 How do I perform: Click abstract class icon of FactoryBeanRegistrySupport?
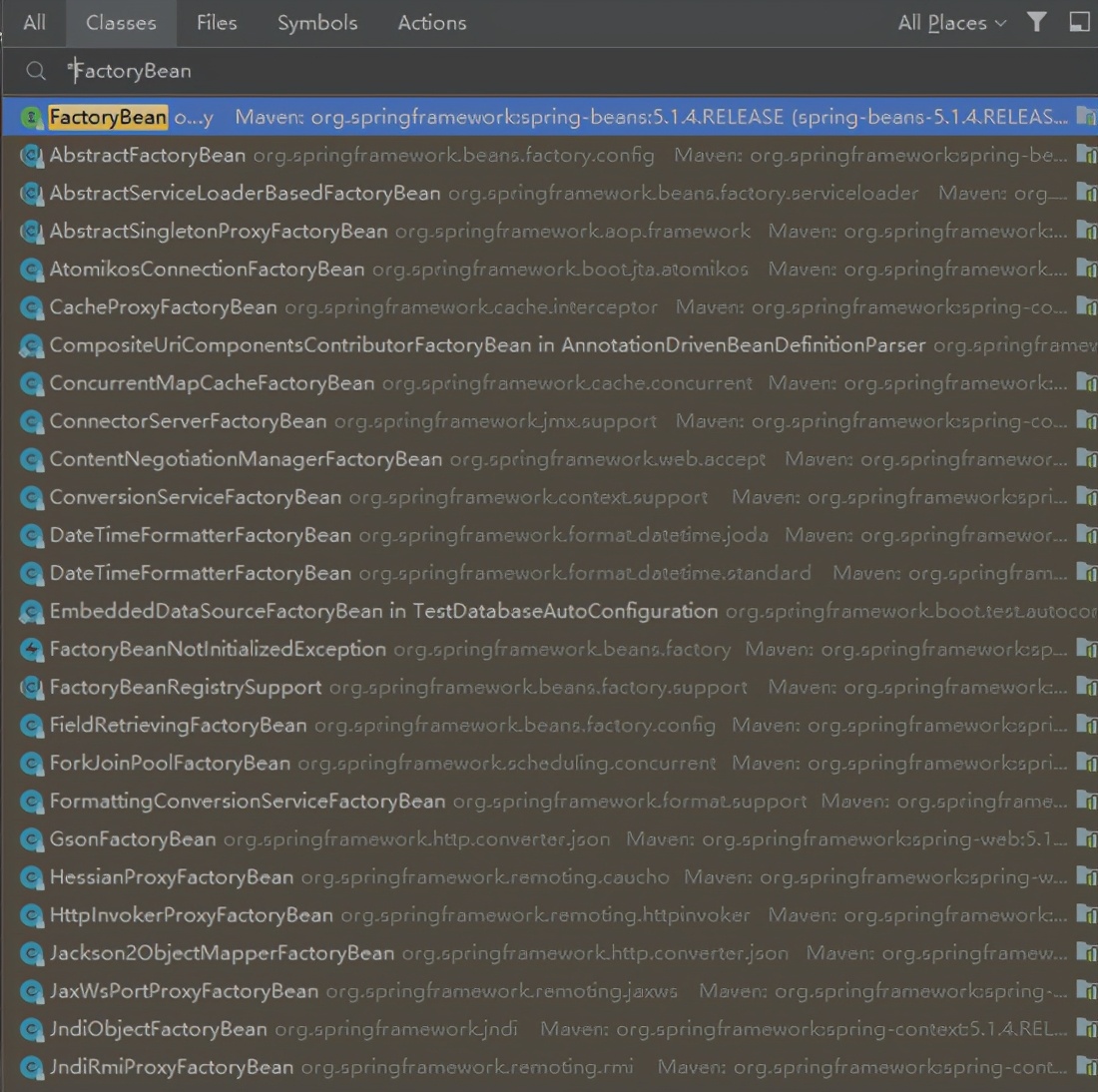[32, 687]
